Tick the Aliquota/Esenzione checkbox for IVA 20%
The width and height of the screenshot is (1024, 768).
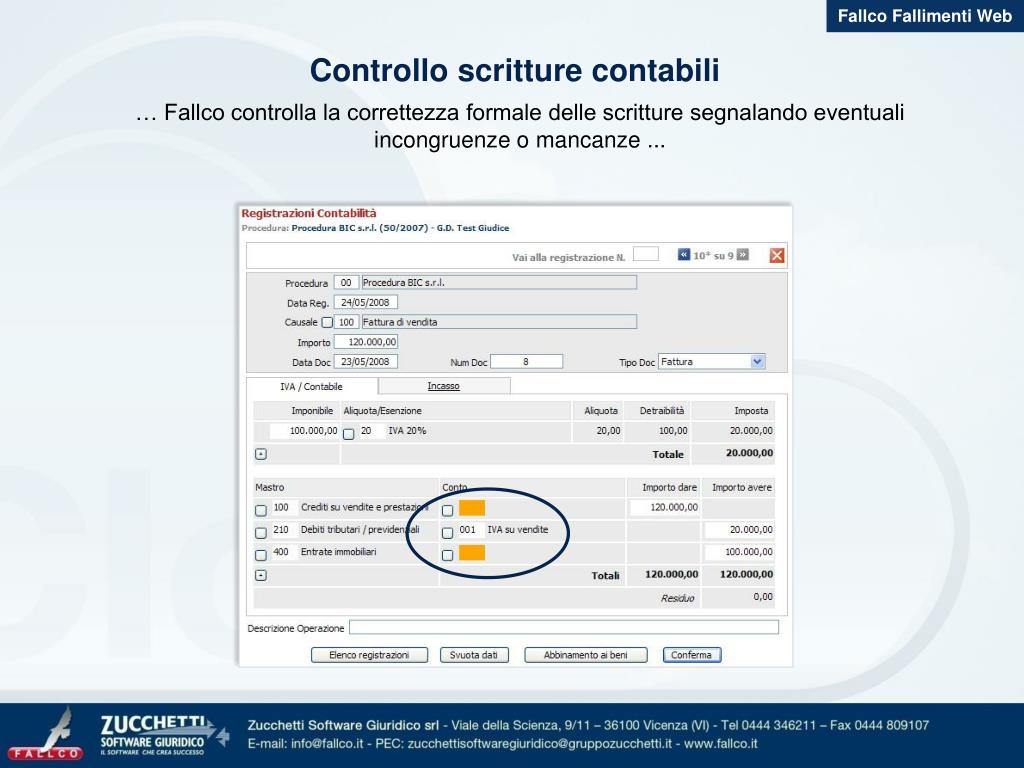pos(349,434)
